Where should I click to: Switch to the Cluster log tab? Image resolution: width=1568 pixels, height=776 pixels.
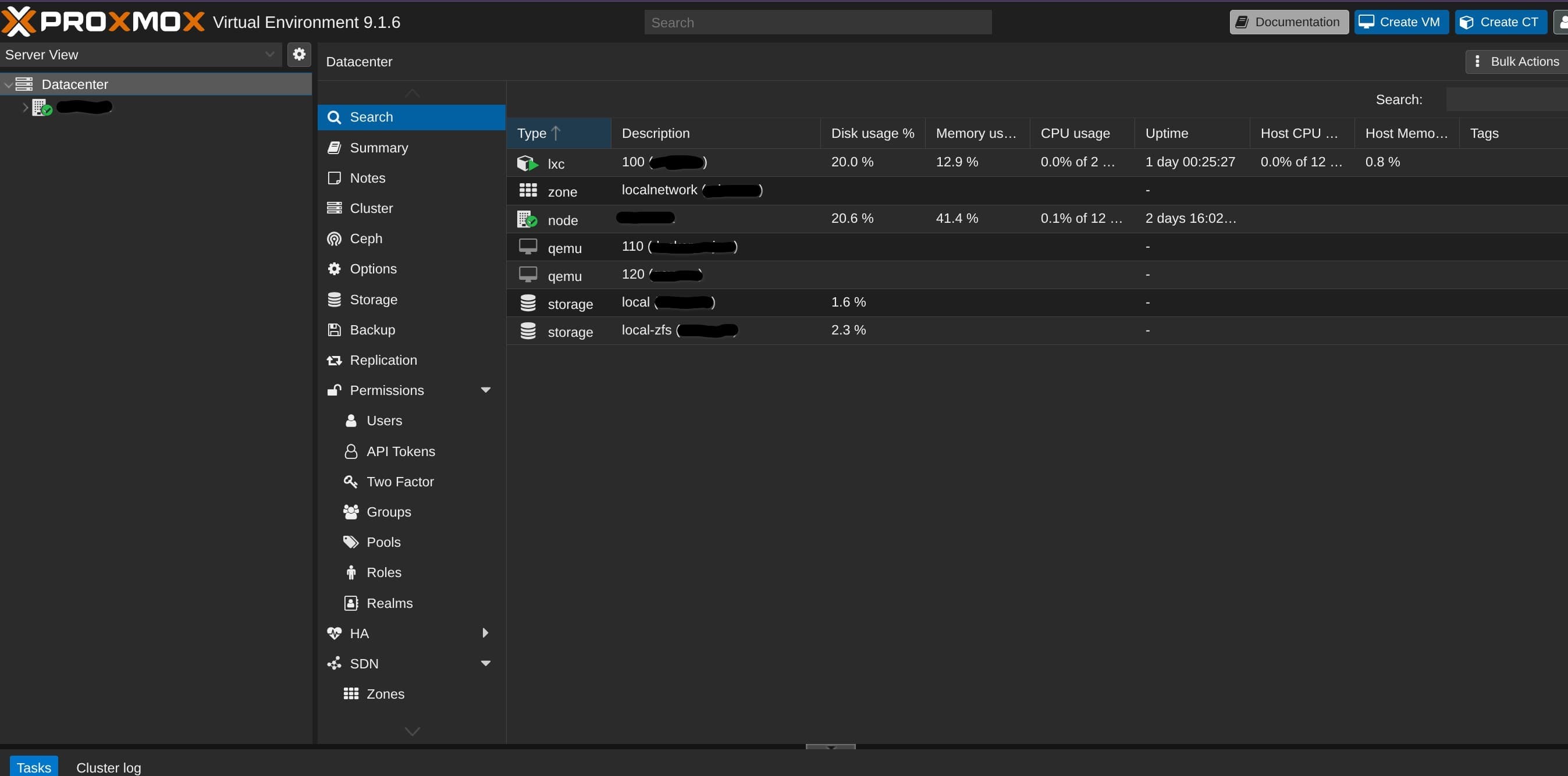[108, 767]
